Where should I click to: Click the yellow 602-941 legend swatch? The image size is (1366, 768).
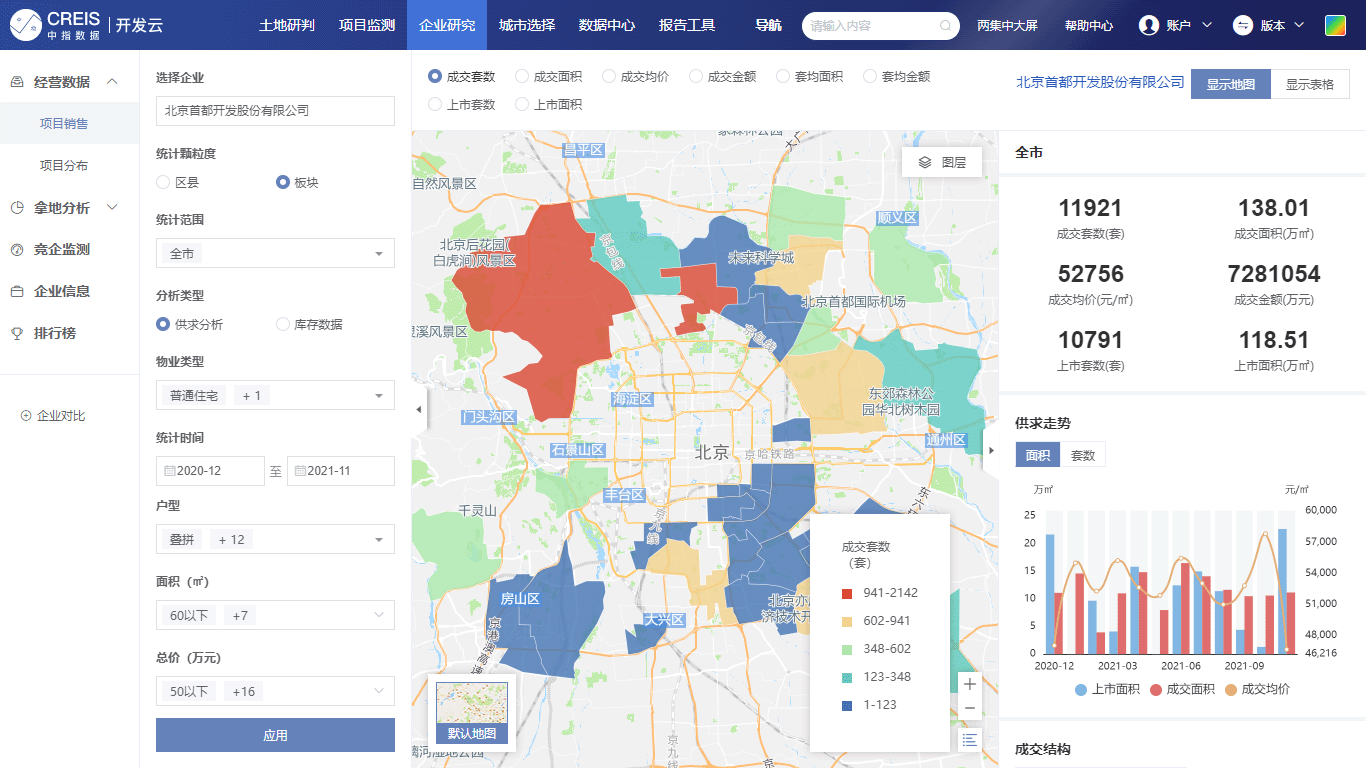click(847, 621)
